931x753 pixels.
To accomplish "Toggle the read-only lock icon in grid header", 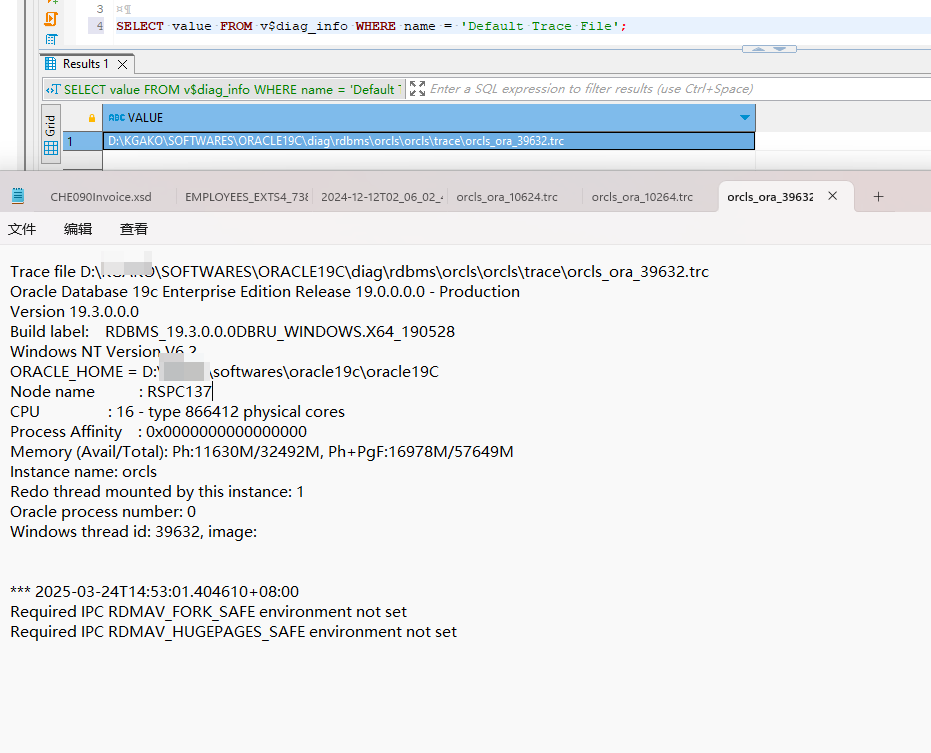I will 91,118.
